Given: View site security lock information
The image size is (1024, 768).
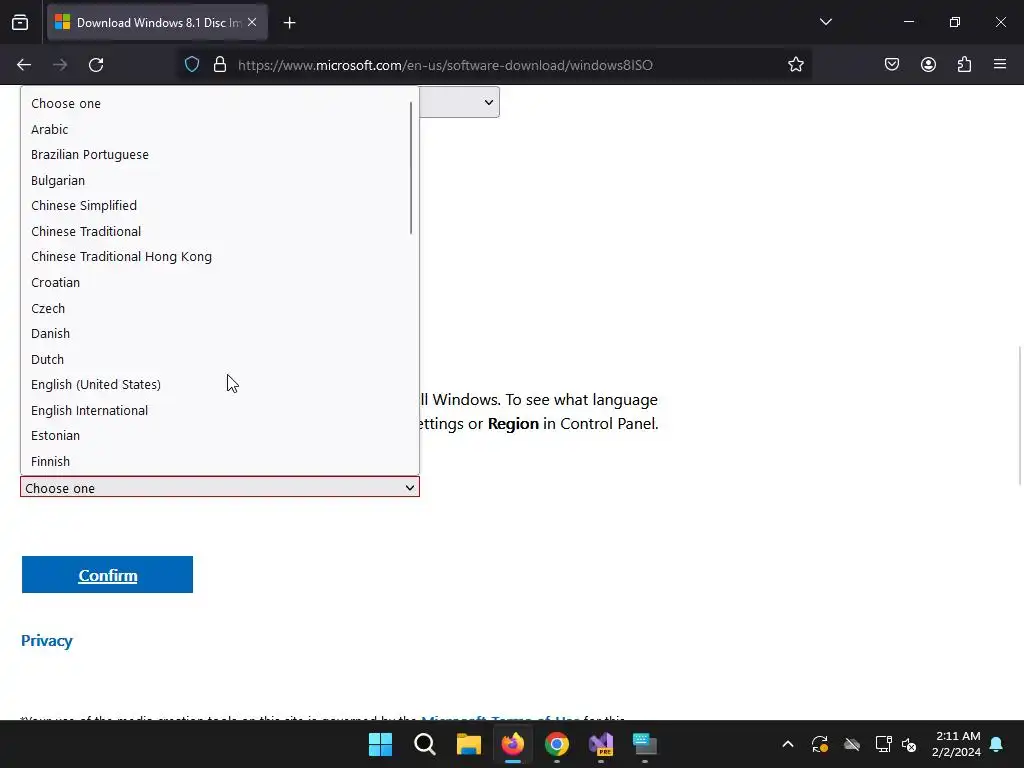Looking at the screenshot, I should (x=220, y=65).
